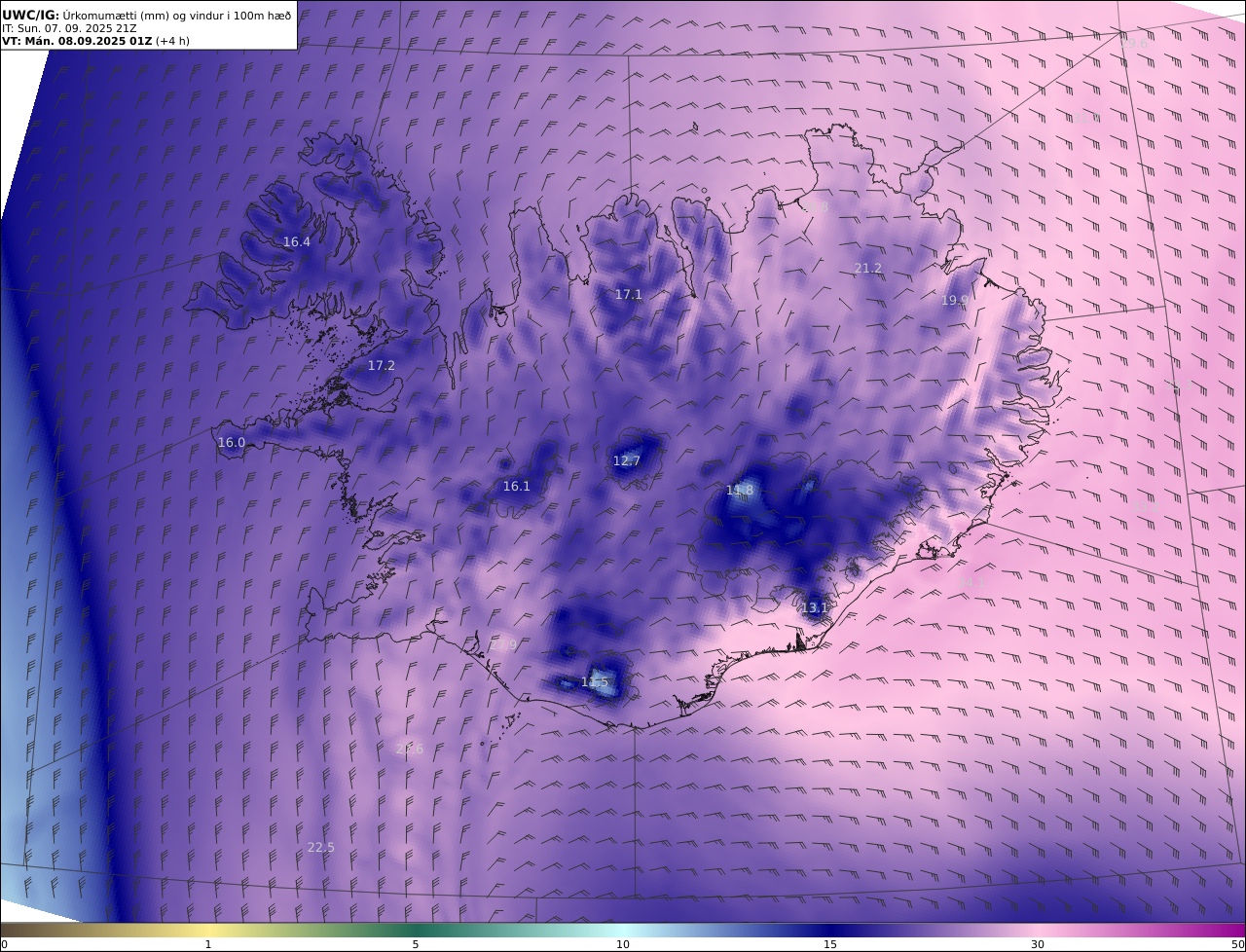
Task: Click the 16.1 value in central Iceland
Action: pyautogui.click(x=517, y=486)
